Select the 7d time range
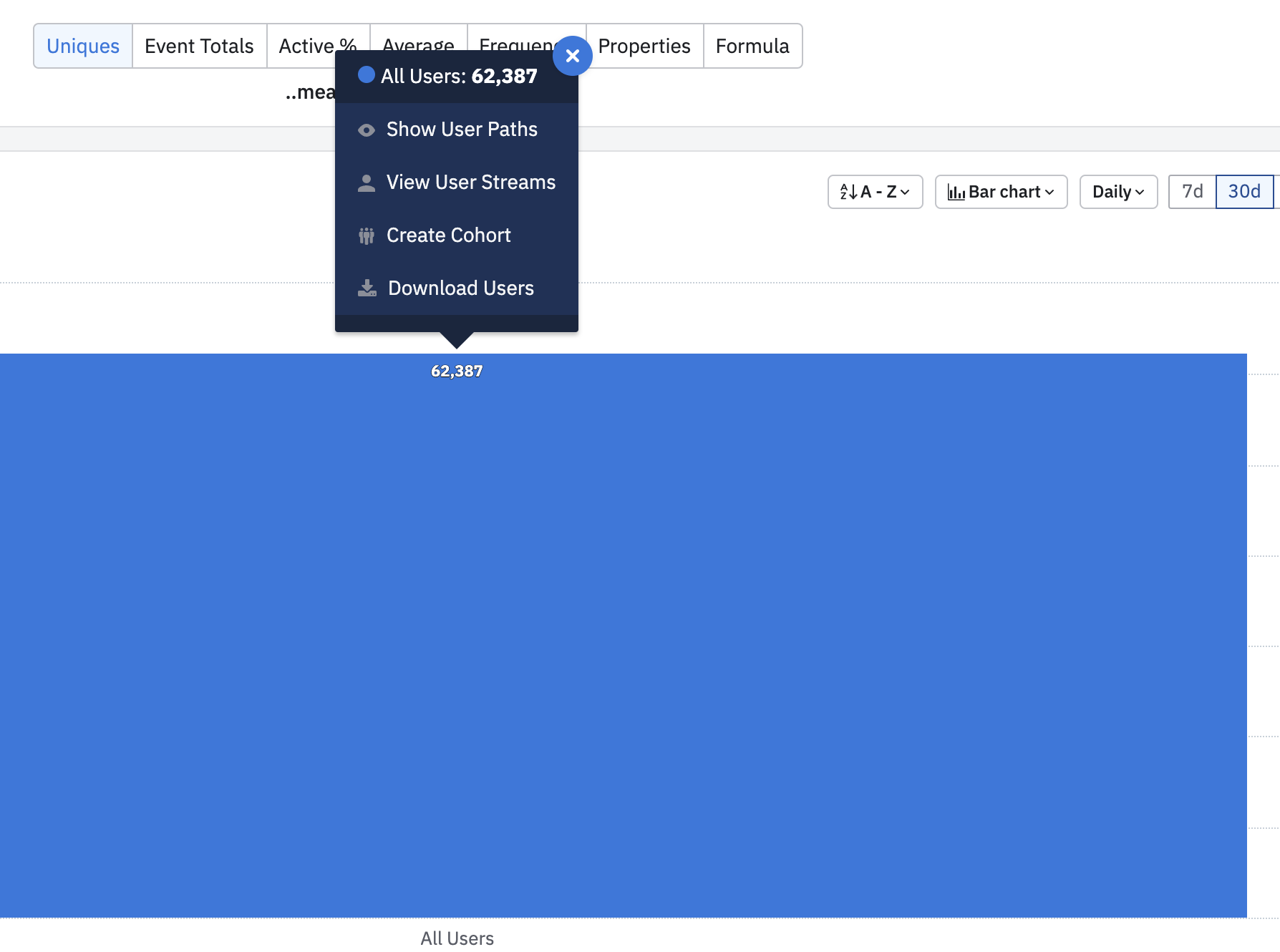 point(1192,192)
